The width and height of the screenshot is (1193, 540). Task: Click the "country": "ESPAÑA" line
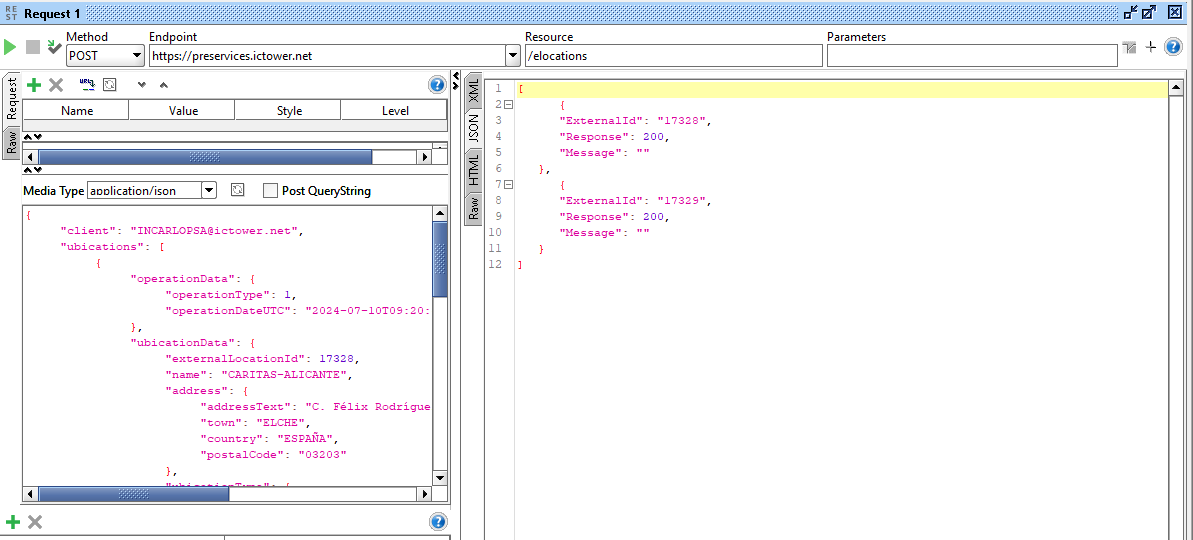tap(268, 438)
